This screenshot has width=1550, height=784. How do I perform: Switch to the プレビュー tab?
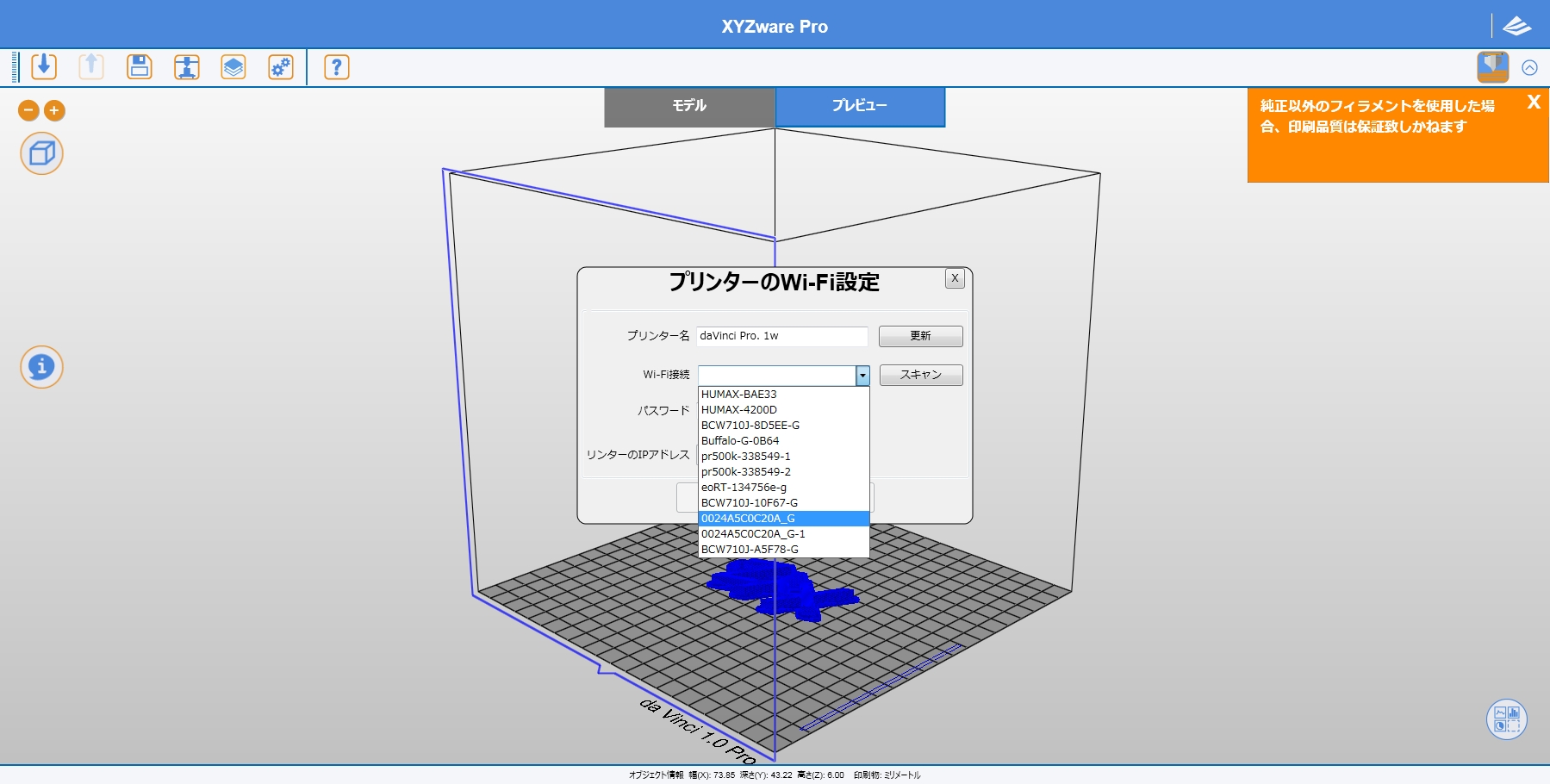point(859,106)
